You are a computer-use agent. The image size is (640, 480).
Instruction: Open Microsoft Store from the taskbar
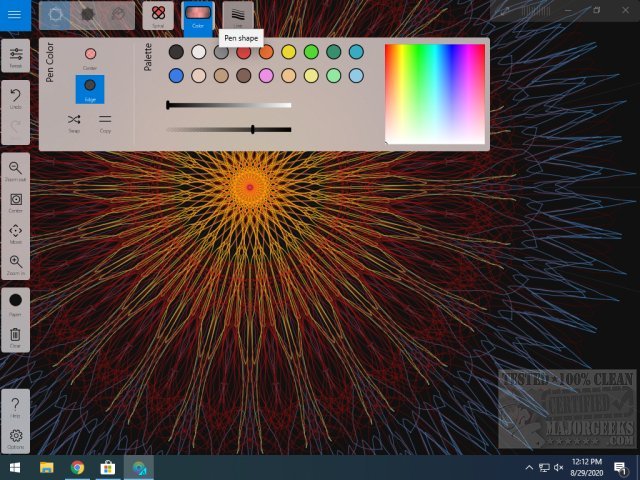[108, 468]
